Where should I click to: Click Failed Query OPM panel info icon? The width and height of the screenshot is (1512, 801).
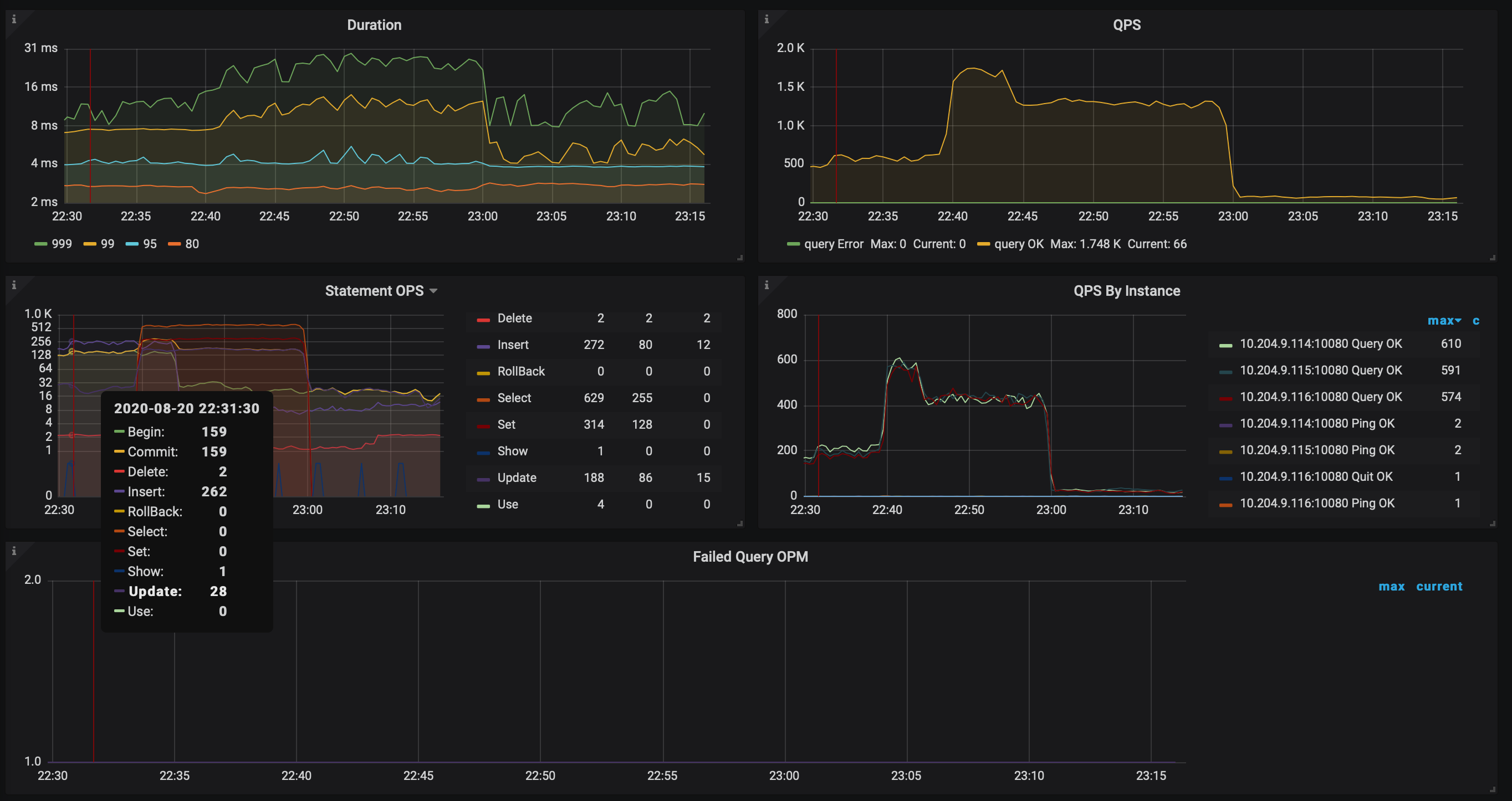(x=14, y=551)
